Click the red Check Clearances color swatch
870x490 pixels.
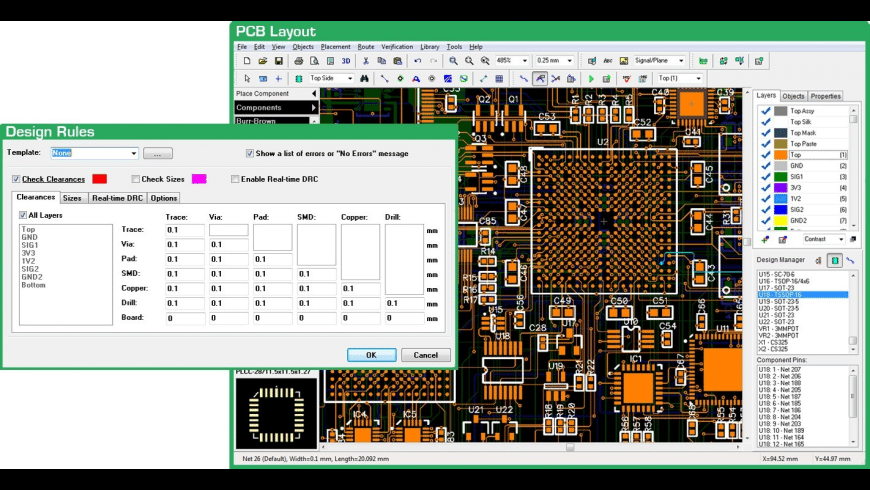coord(99,179)
